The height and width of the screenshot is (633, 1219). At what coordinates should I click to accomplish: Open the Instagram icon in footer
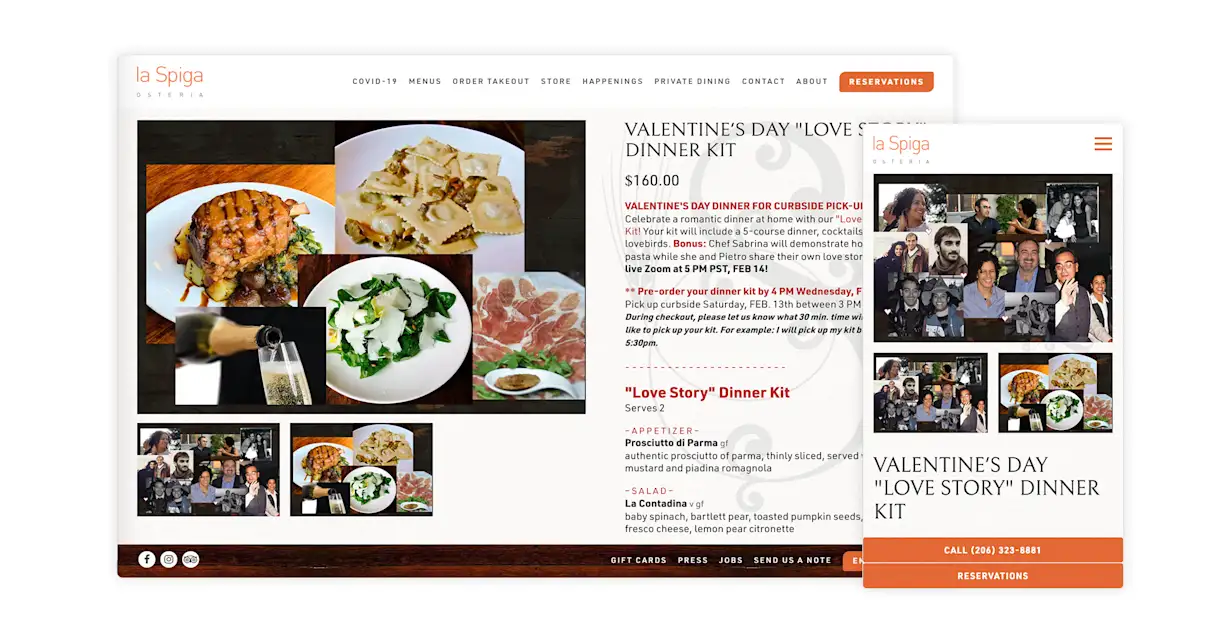coord(169,559)
